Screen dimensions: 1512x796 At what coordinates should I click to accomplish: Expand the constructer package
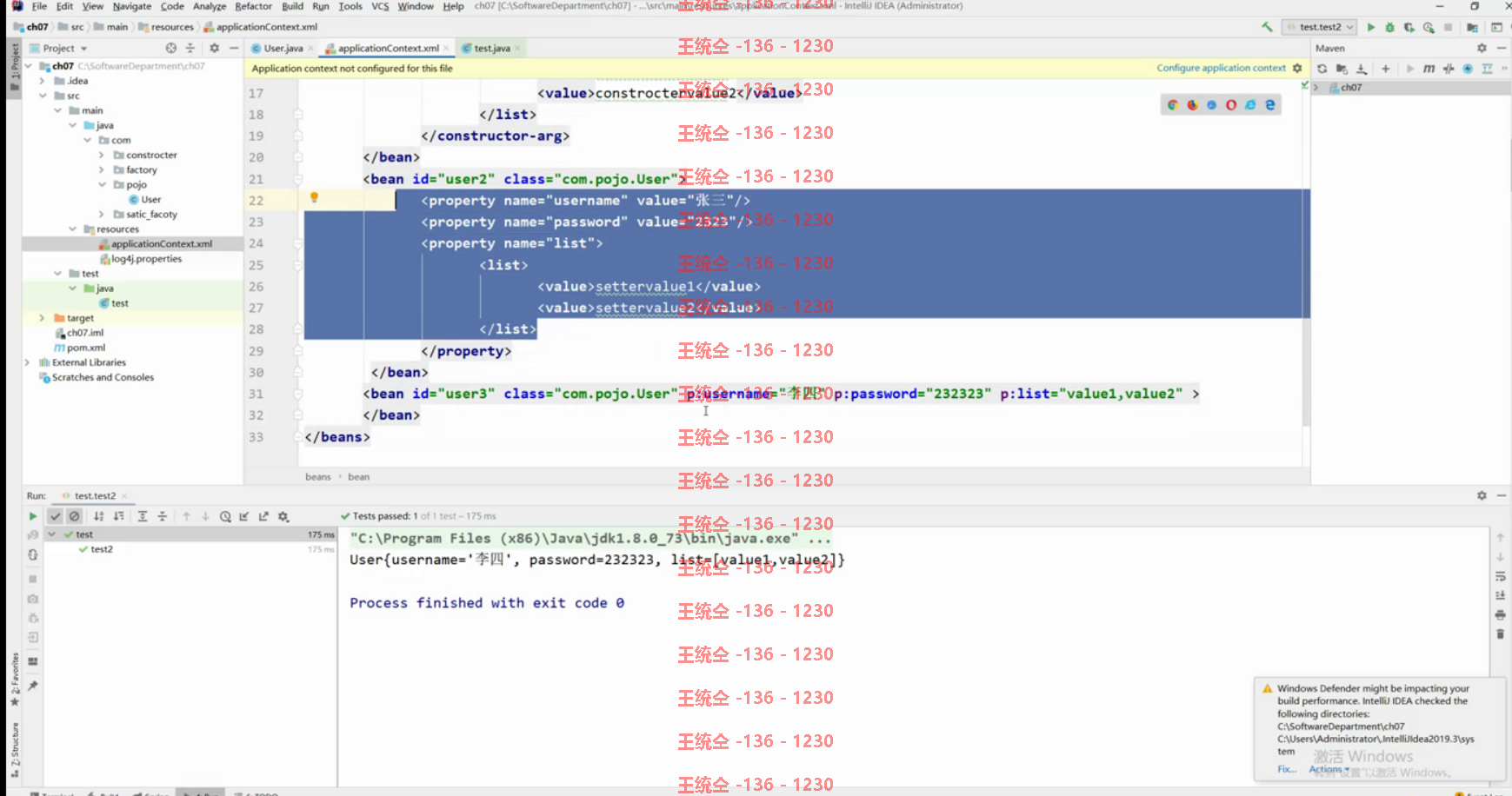[102, 155]
